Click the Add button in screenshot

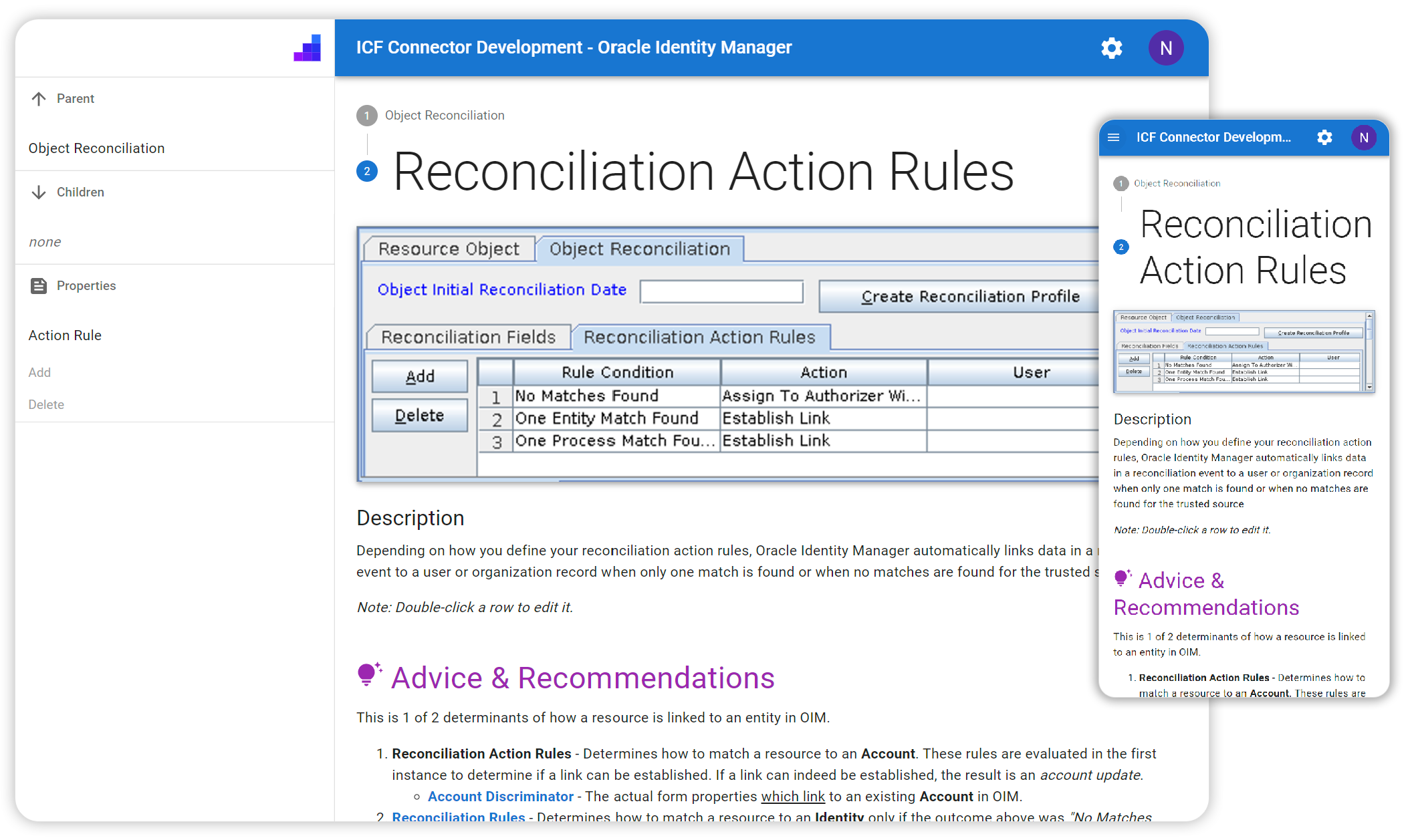420,377
